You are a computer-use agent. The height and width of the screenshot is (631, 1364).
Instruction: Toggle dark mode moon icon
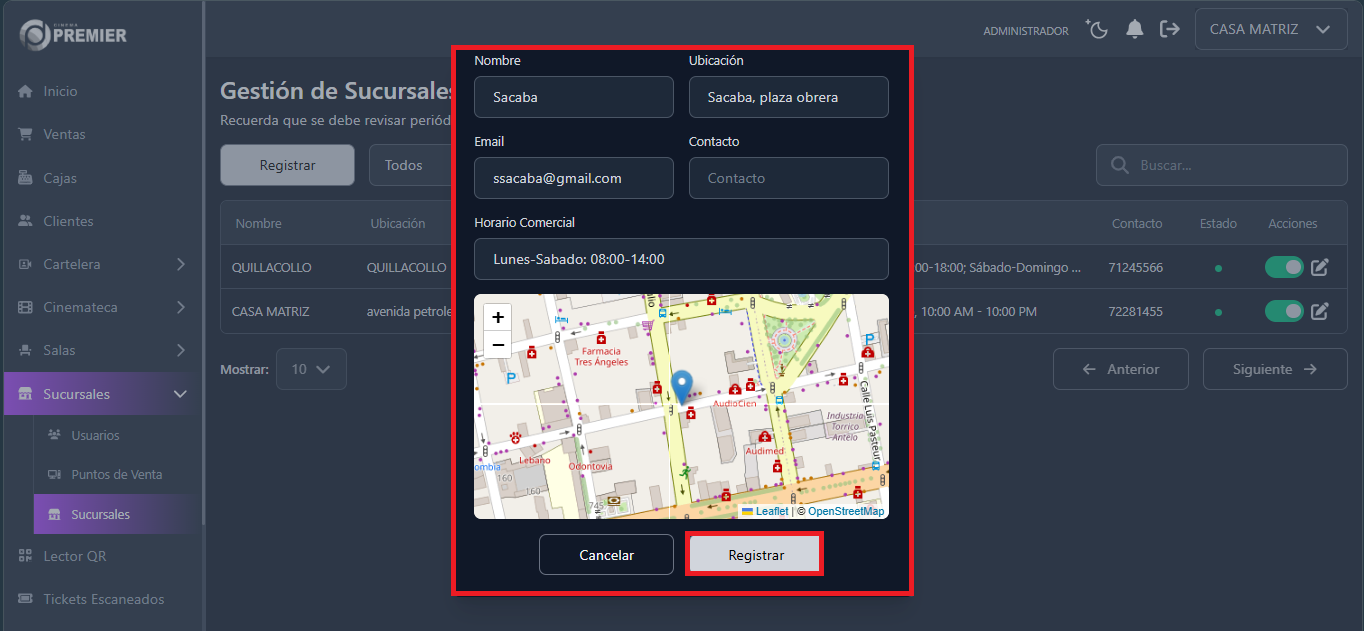coord(1098,30)
